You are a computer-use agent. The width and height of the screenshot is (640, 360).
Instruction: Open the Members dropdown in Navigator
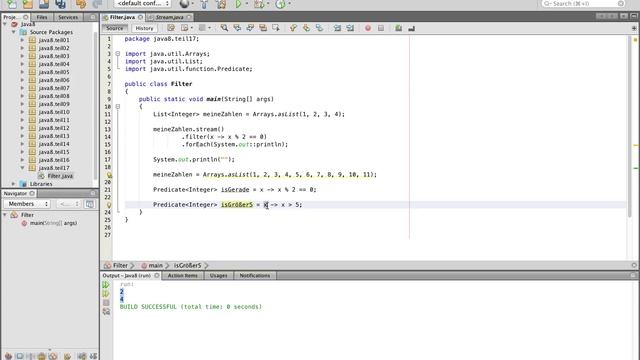pos(27,204)
